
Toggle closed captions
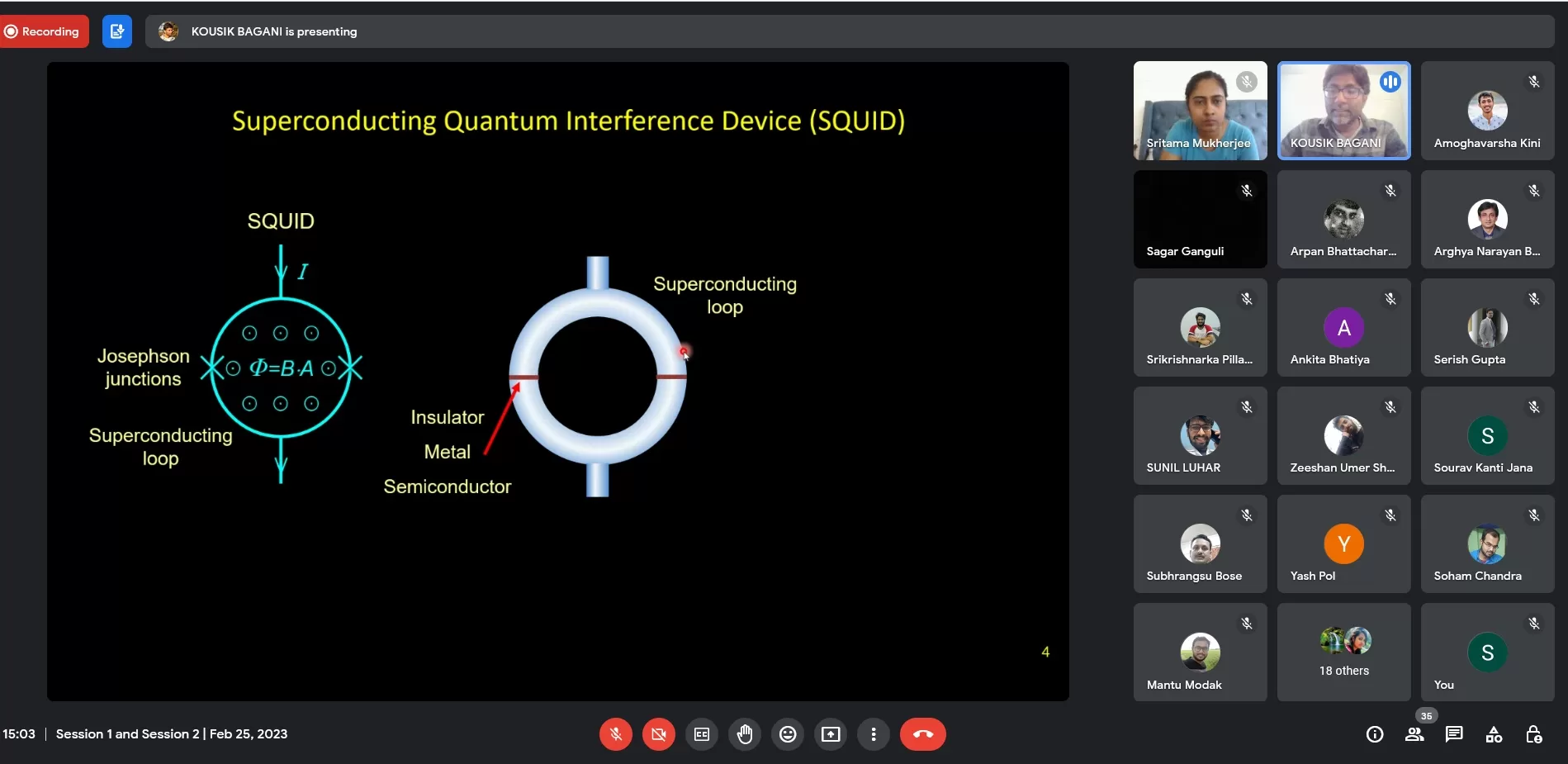(x=702, y=734)
